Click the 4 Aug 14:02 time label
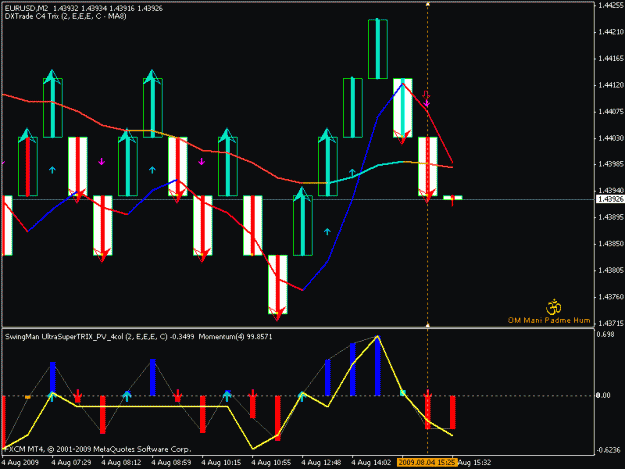 pos(371,463)
